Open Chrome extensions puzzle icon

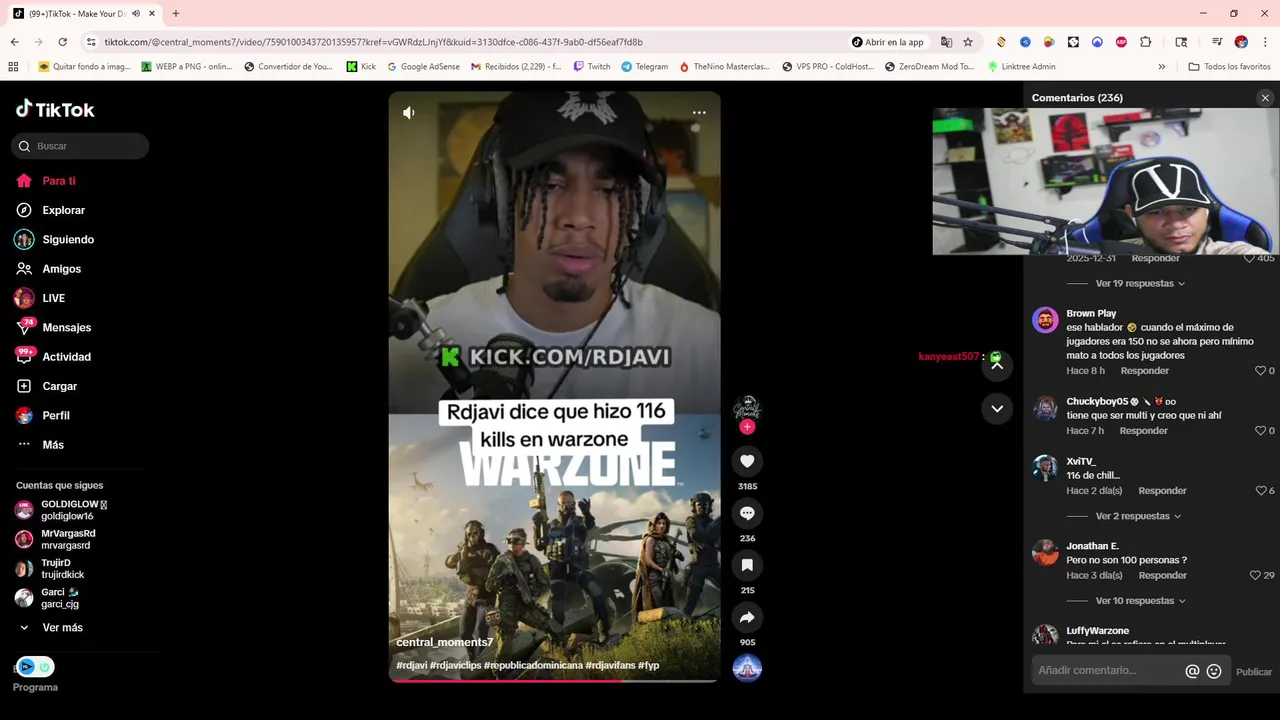pyautogui.click(x=1146, y=42)
